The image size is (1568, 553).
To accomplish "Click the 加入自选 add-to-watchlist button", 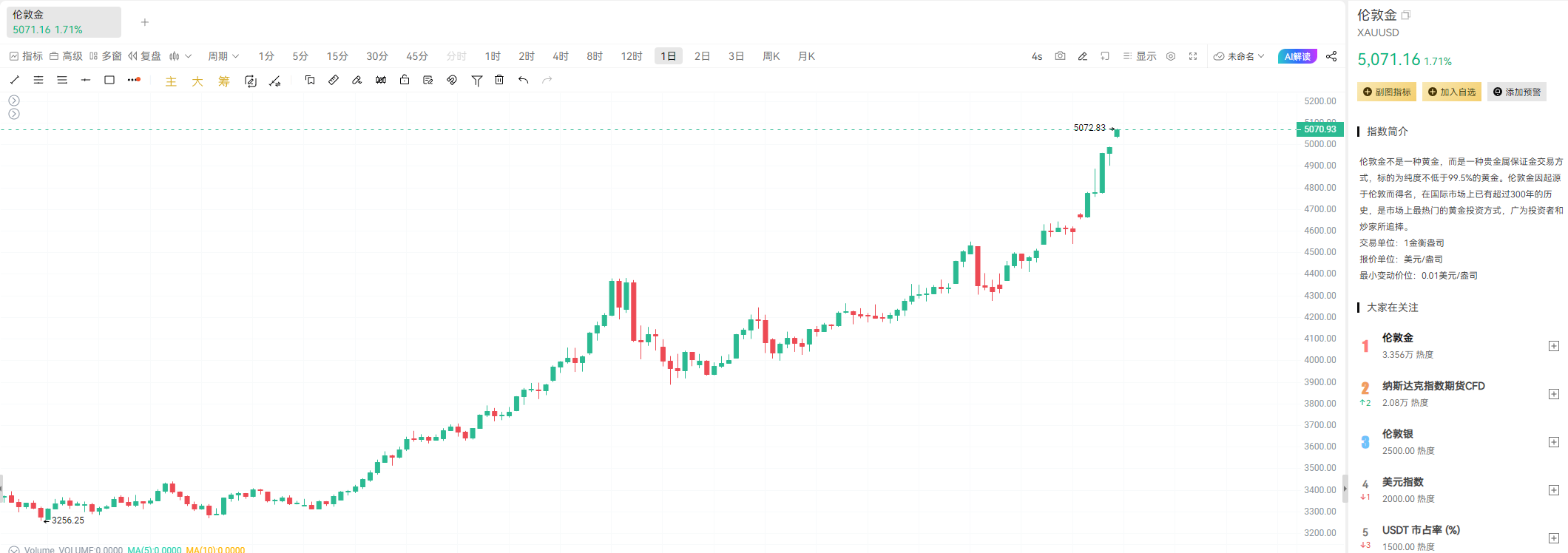I will click(x=1451, y=92).
